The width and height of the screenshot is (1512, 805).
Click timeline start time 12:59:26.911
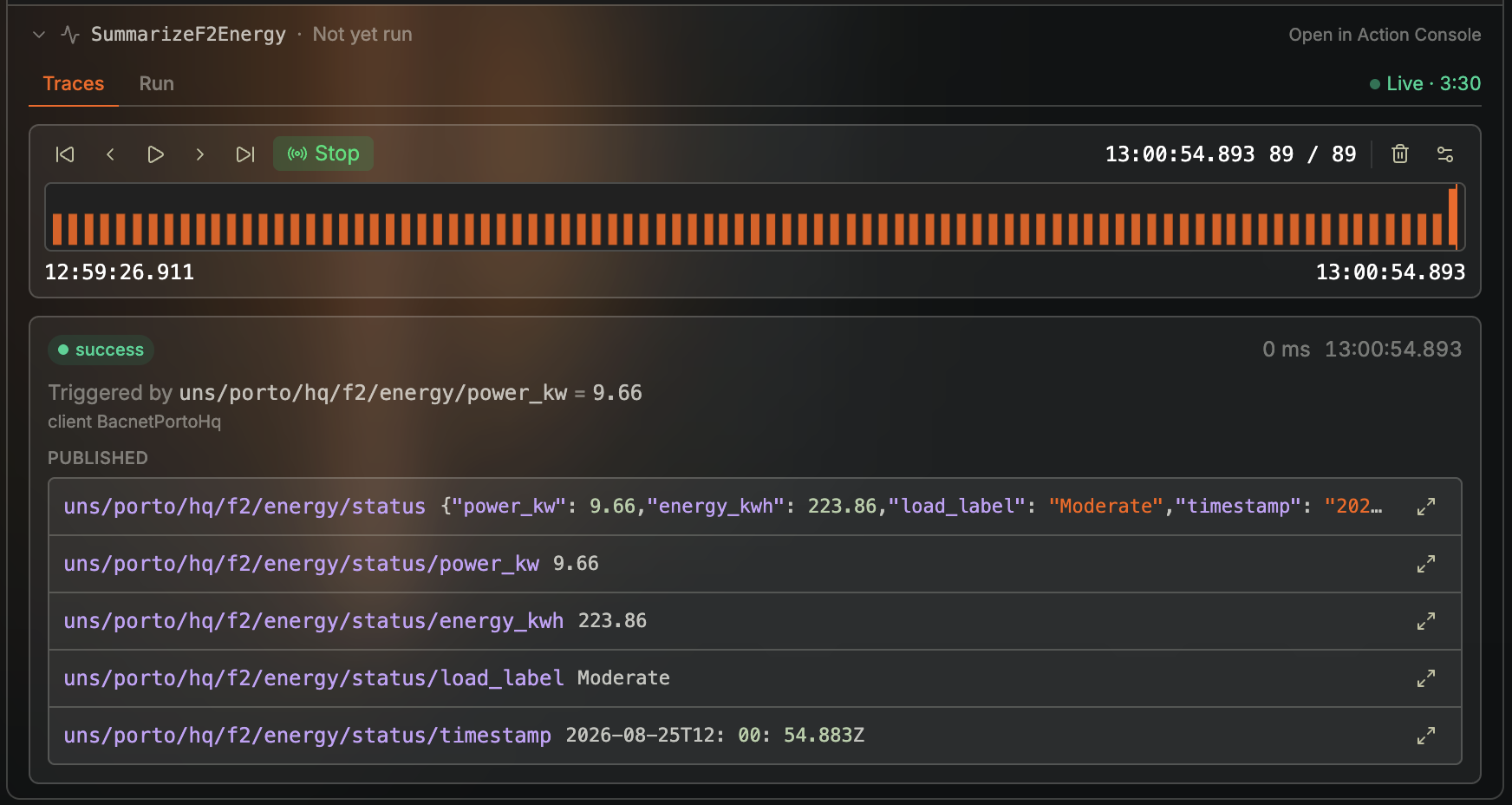[x=120, y=272]
